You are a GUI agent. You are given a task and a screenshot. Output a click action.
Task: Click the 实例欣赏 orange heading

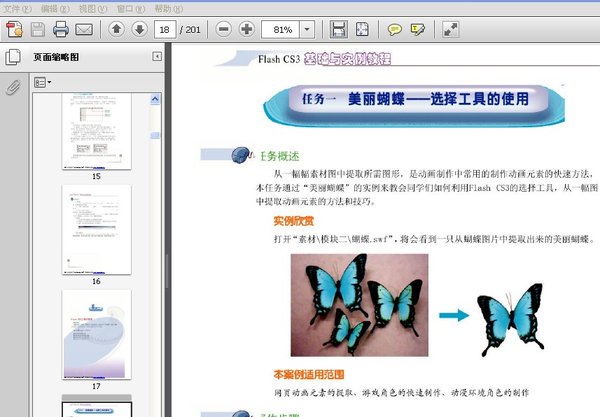[294, 221]
